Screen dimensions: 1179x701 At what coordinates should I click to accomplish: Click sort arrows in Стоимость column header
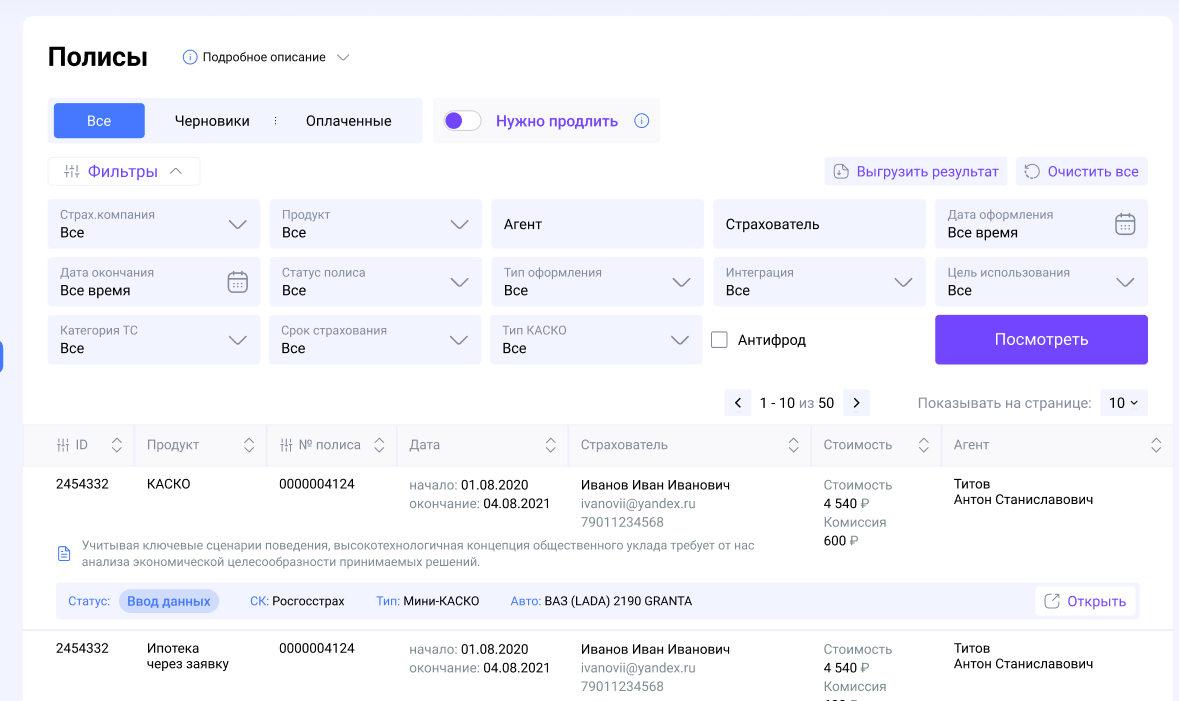[925, 445]
